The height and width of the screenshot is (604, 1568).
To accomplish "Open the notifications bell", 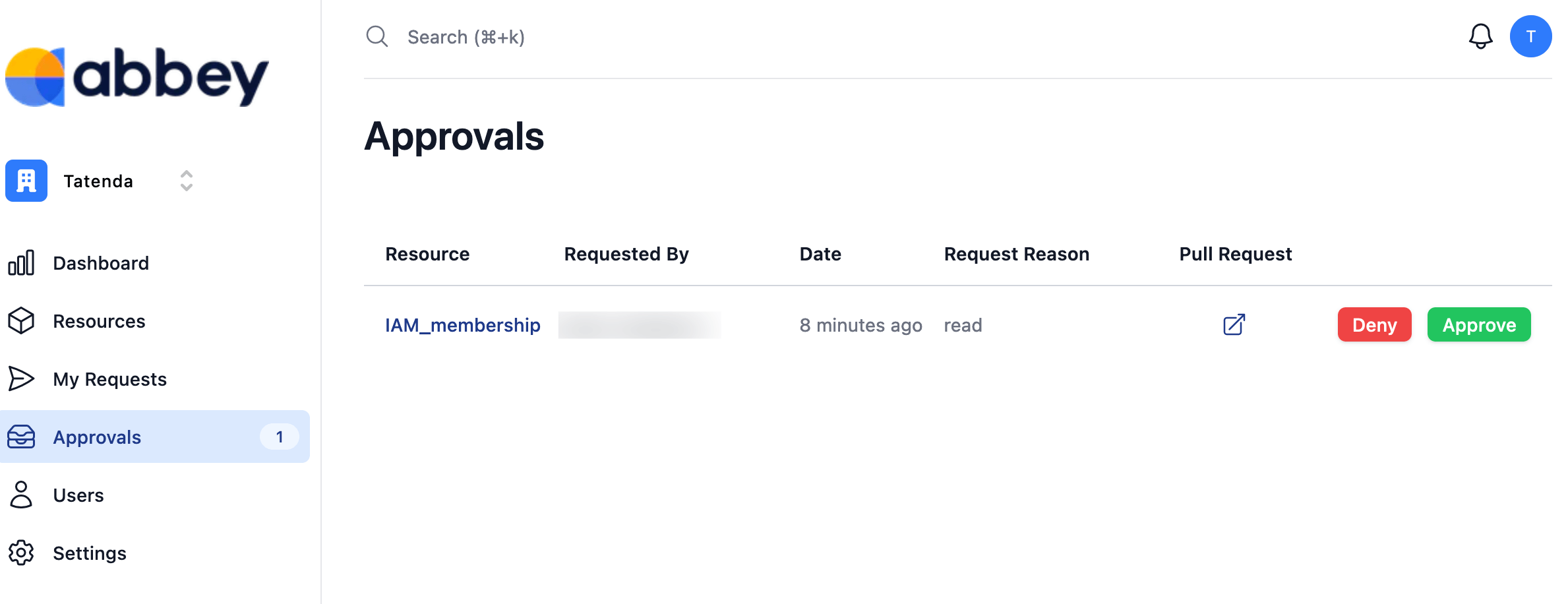I will pyautogui.click(x=1480, y=36).
